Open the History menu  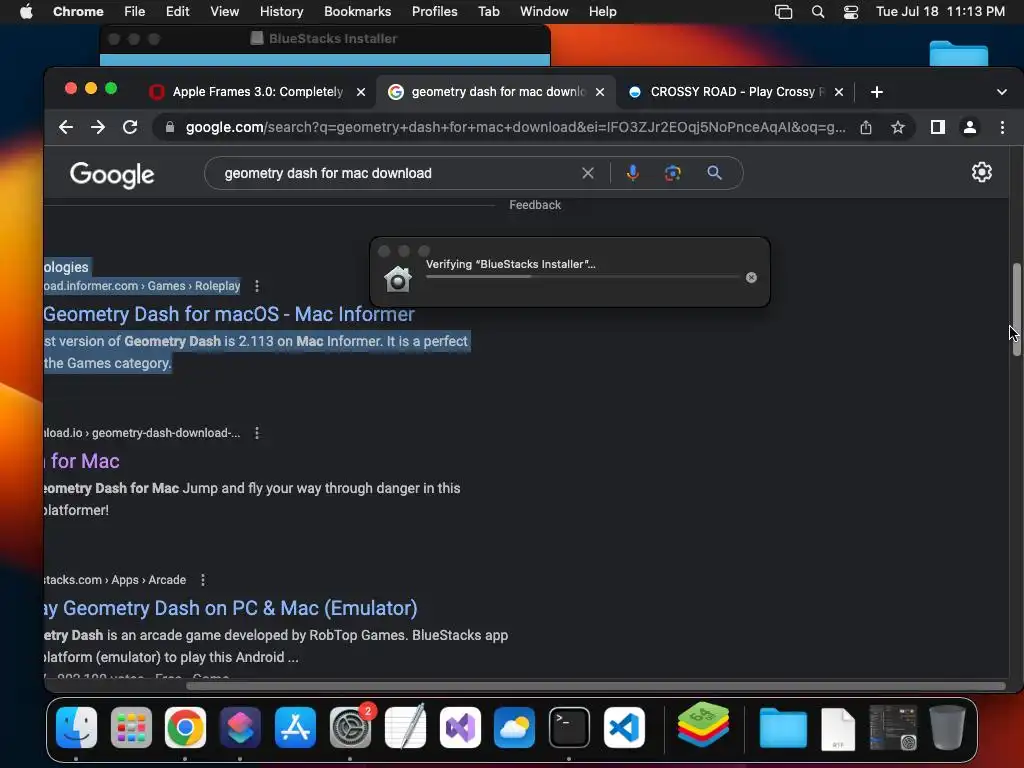click(281, 12)
